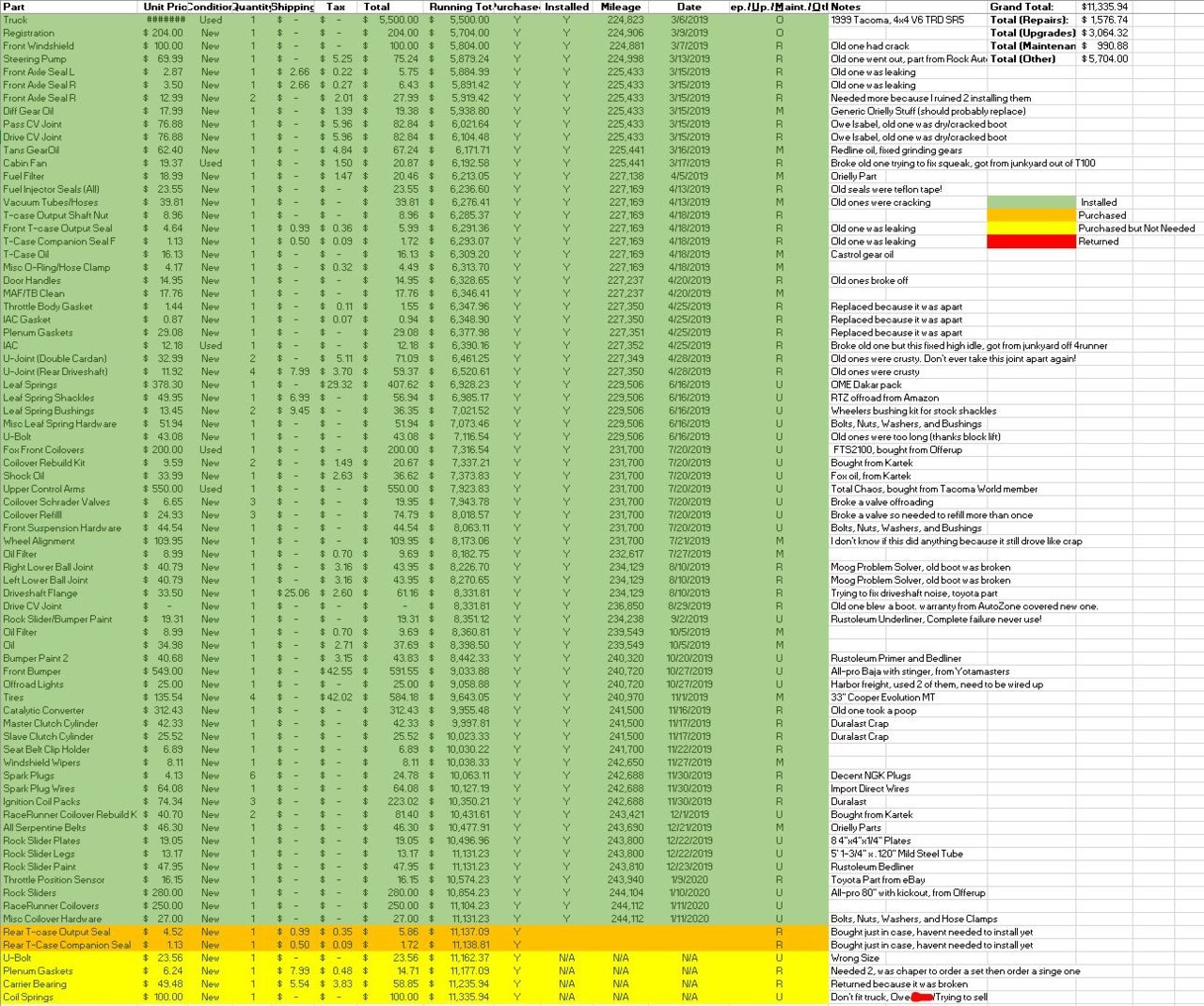Click the 'Old one took a poop' note

pyautogui.click(x=871, y=711)
